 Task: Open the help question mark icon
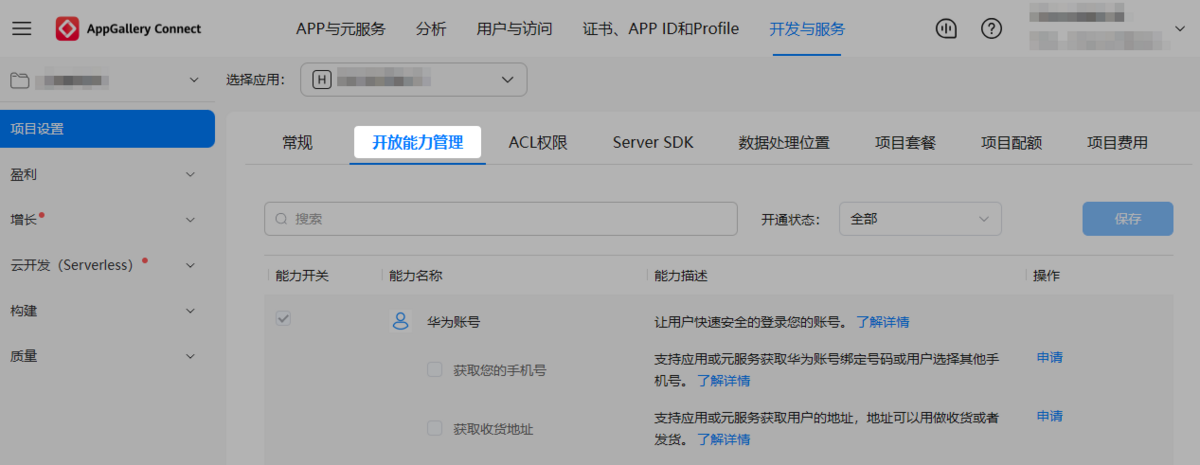click(991, 29)
